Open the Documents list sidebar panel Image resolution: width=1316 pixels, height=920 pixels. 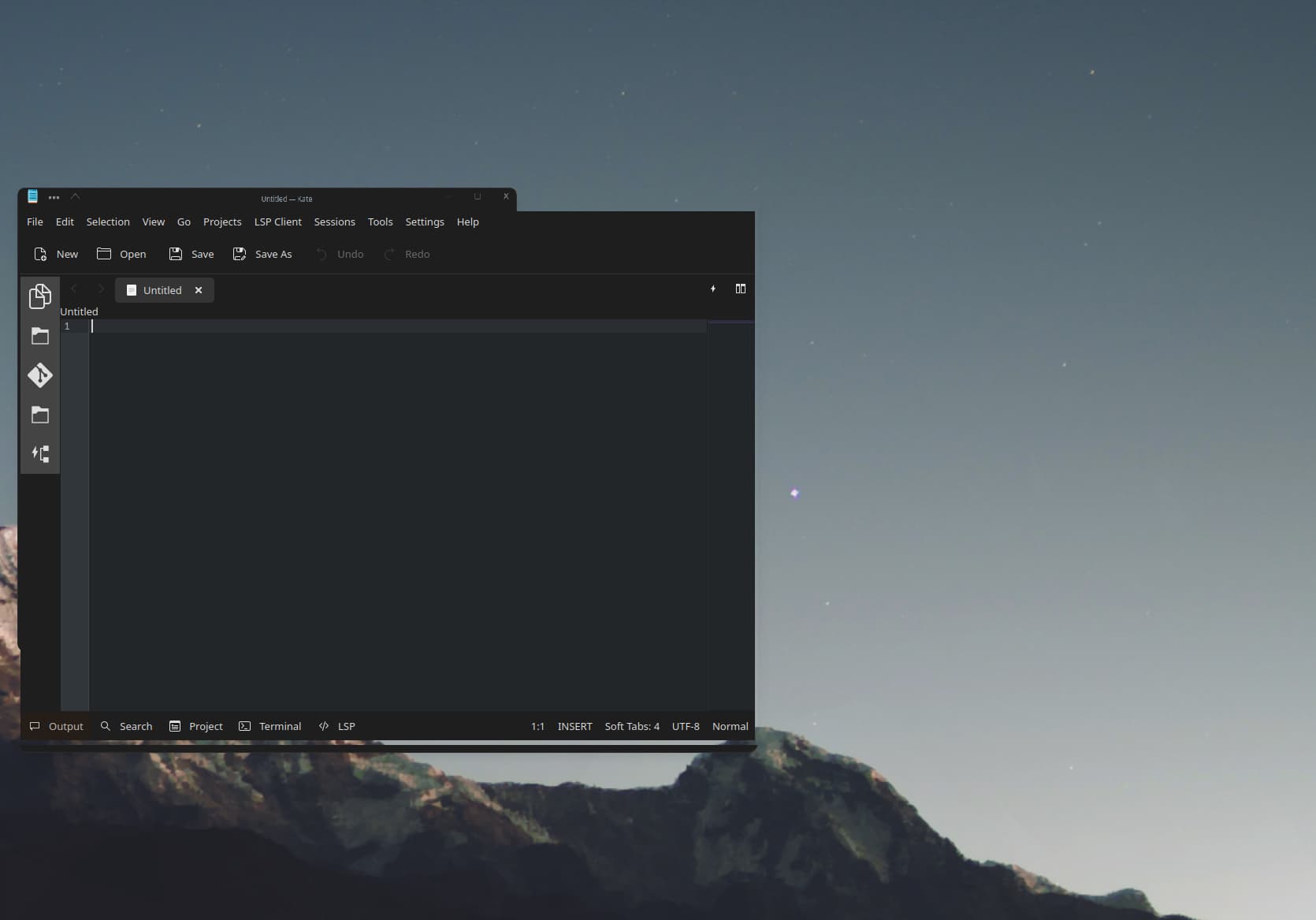(x=40, y=296)
